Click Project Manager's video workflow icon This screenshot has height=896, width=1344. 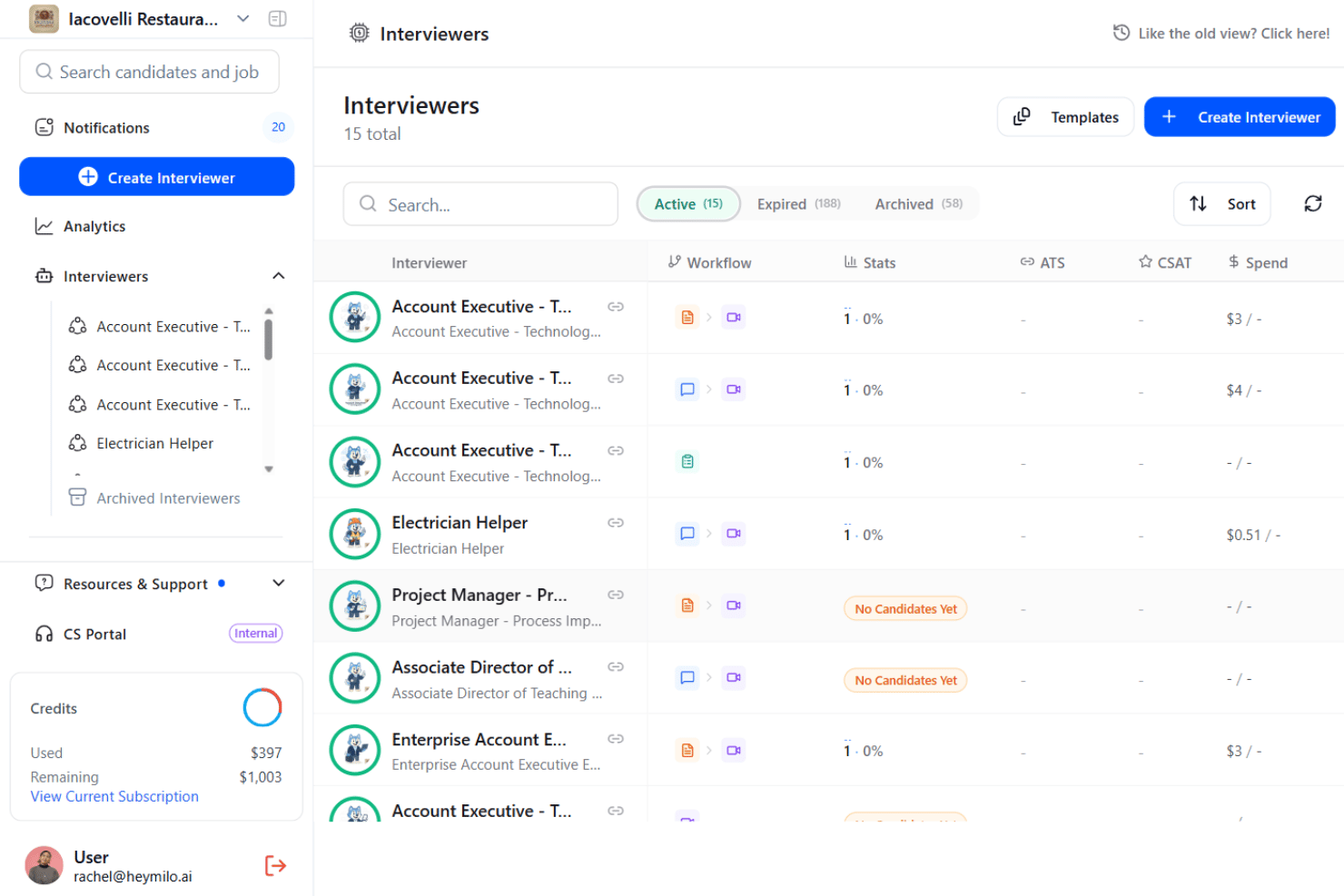[x=734, y=606]
